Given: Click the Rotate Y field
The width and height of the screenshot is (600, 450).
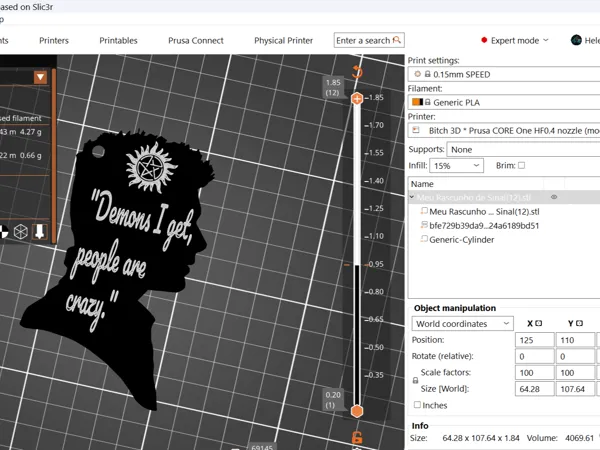Looking at the screenshot, I should coord(576,356).
